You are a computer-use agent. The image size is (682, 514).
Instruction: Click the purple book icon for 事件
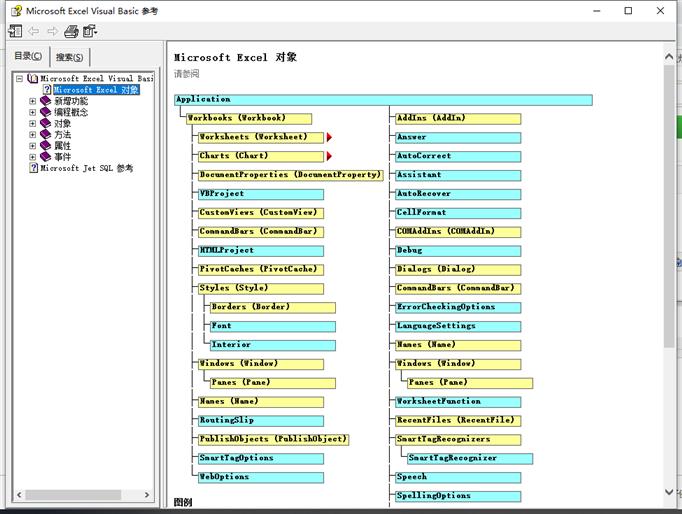[45, 157]
